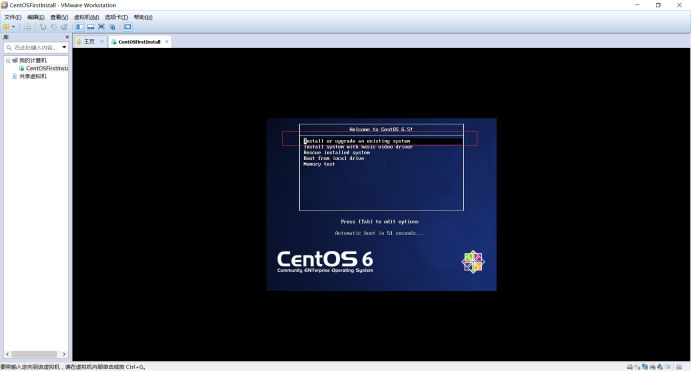Viewport: 692px width, 371px height.
Task: Open the 文件(F) menu
Action: (x=12, y=17)
